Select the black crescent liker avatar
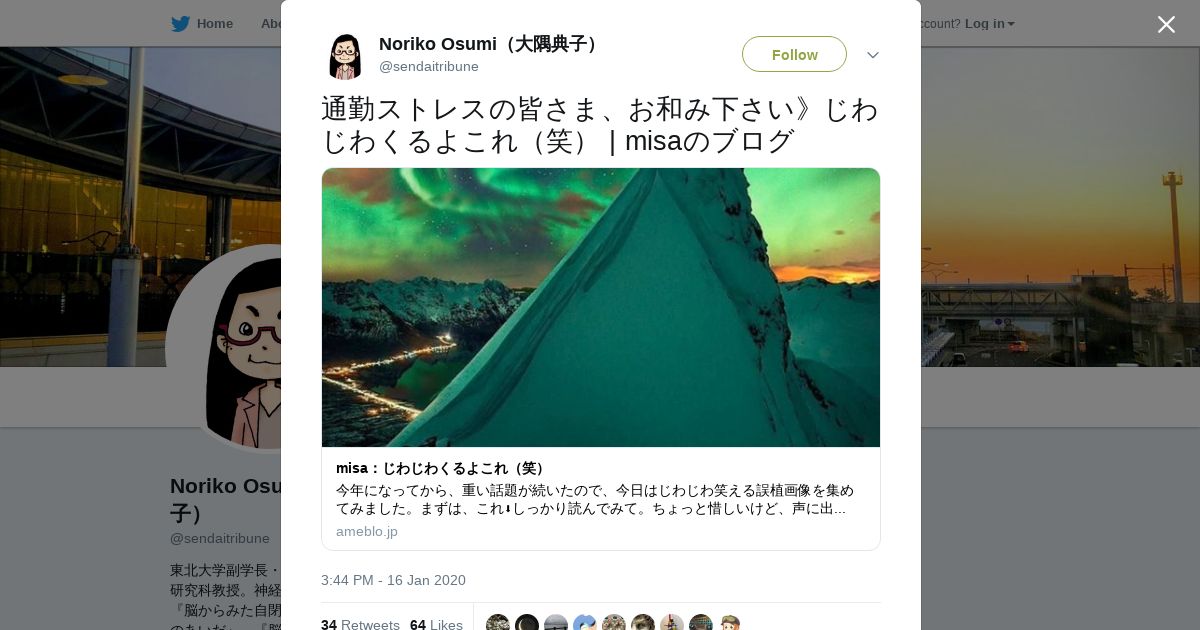Viewport: 1200px width, 630px height. click(527, 623)
